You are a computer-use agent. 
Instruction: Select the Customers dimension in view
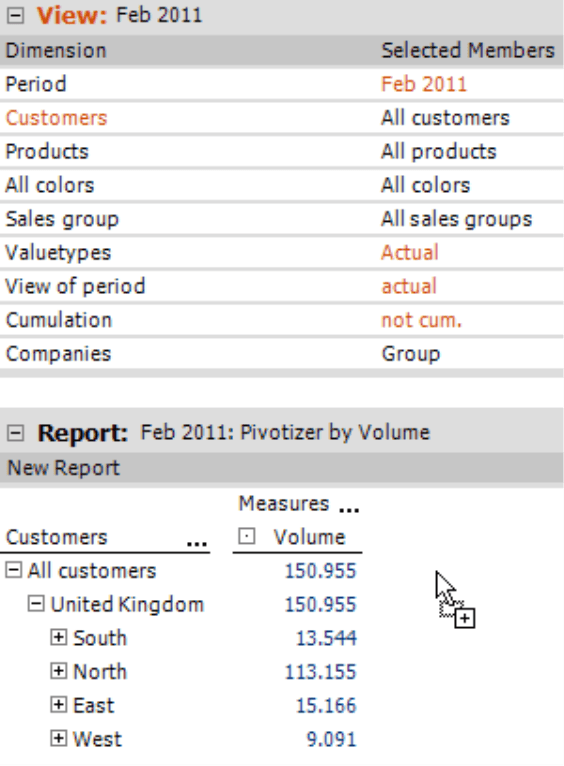click(56, 118)
